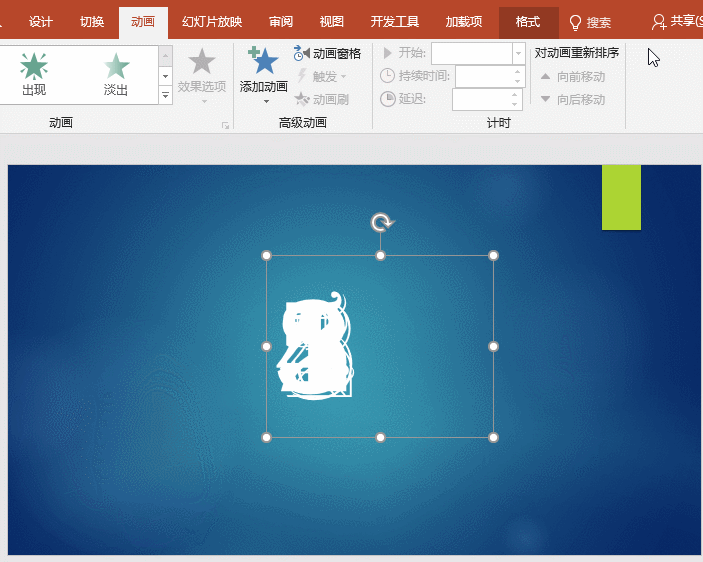Open the 视图 tab
Viewport: 703px width, 562px height.
click(332, 22)
